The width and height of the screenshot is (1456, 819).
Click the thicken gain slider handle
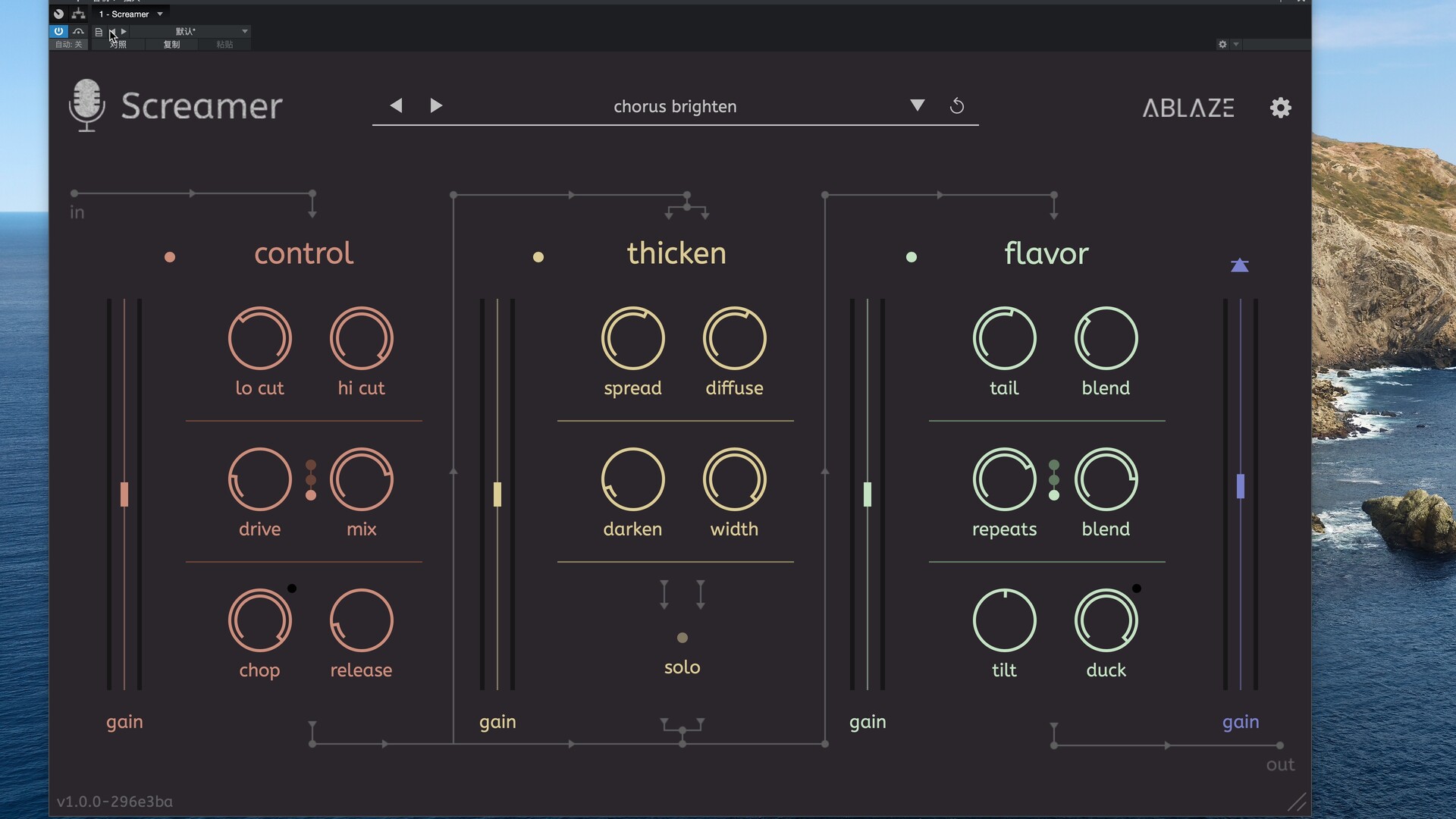(497, 494)
